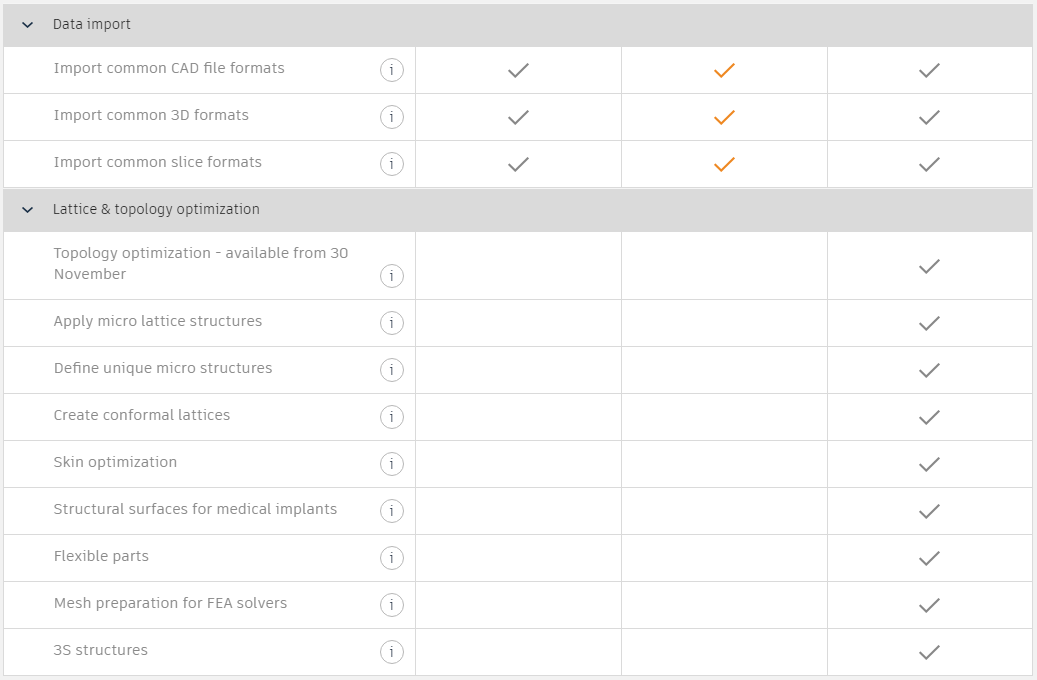The width and height of the screenshot is (1037, 680).
Task: Click info icon beside Import common slice formats
Action: (x=392, y=163)
